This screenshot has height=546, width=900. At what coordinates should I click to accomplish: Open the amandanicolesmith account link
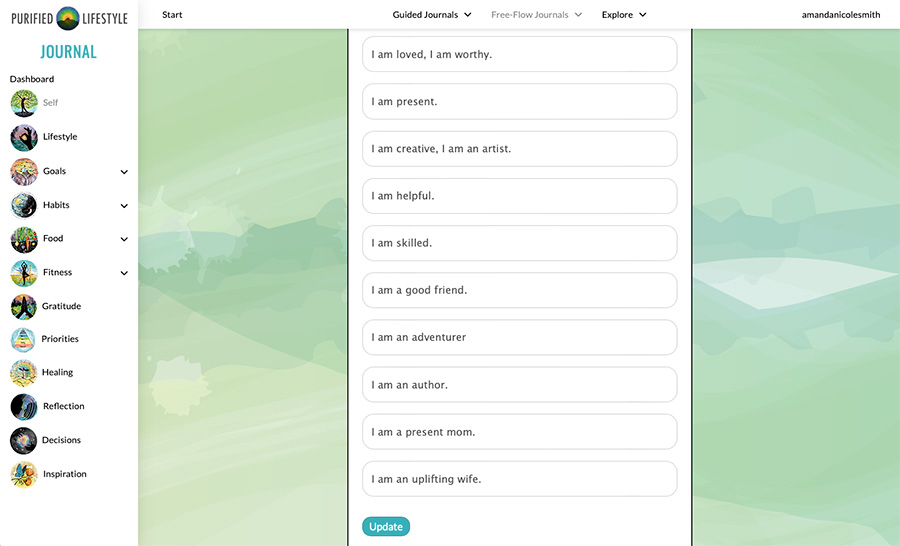pyautogui.click(x=841, y=15)
